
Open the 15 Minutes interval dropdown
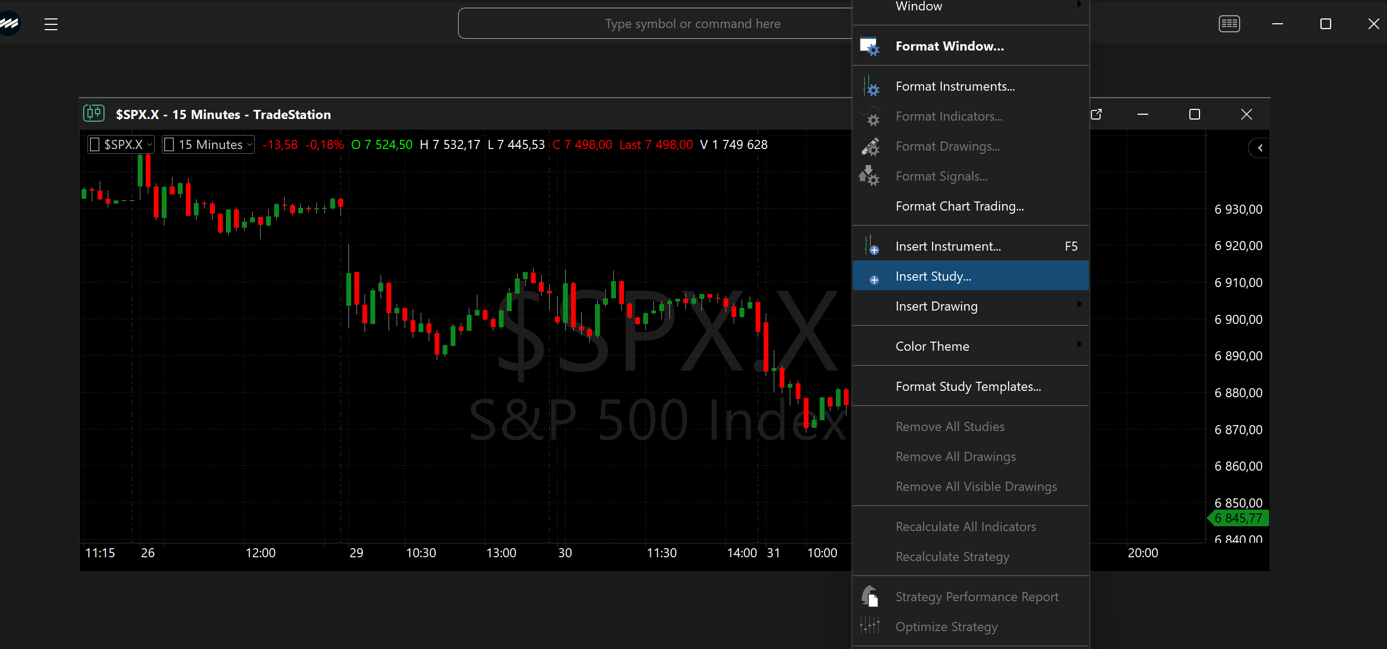pos(208,144)
